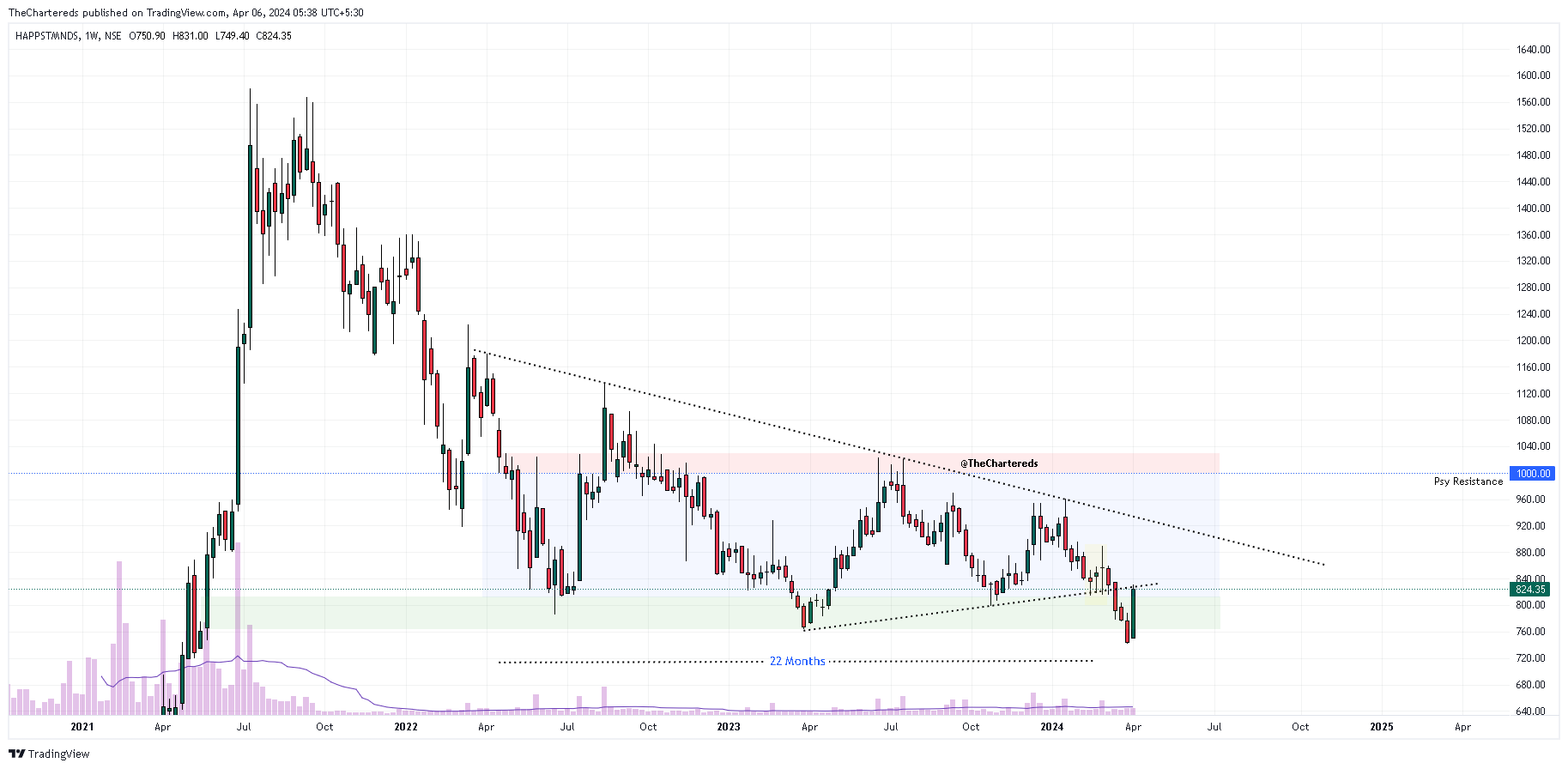Click the green 824.35 current price label
This screenshot has height=769, width=1568.
pyautogui.click(x=1530, y=590)
